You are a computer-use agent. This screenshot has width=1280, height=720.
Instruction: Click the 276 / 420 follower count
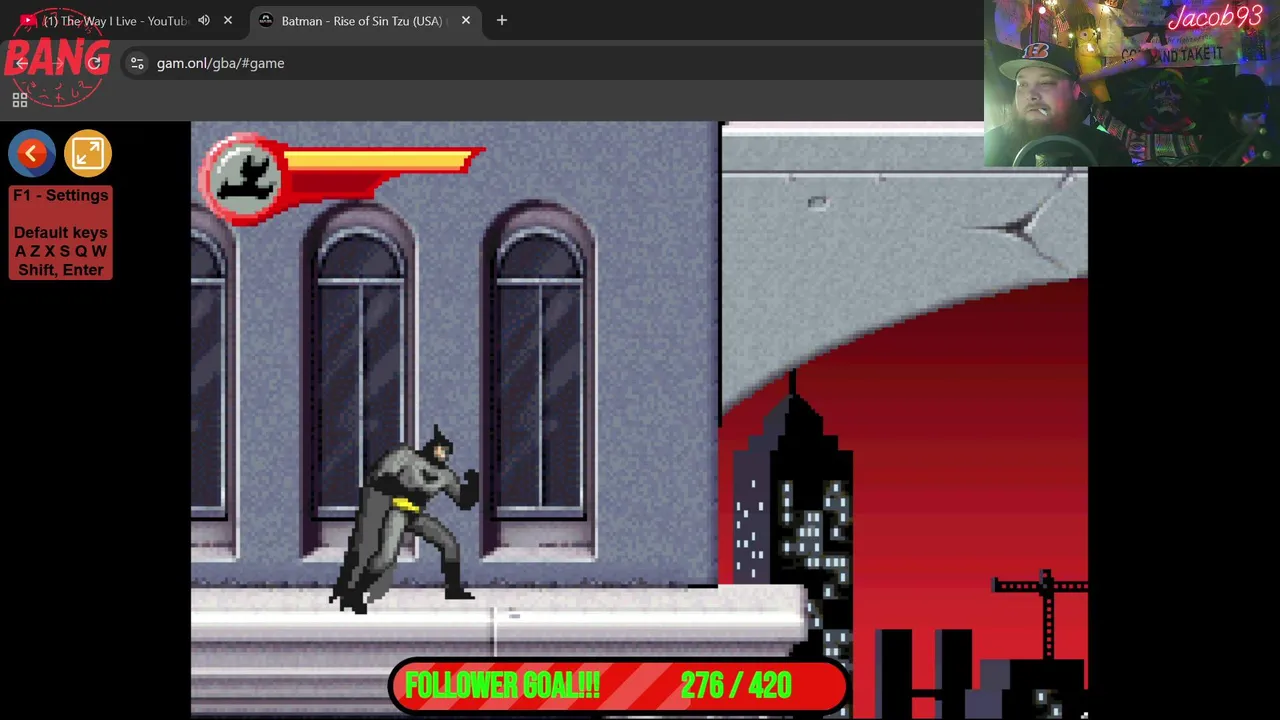(736, 686)
